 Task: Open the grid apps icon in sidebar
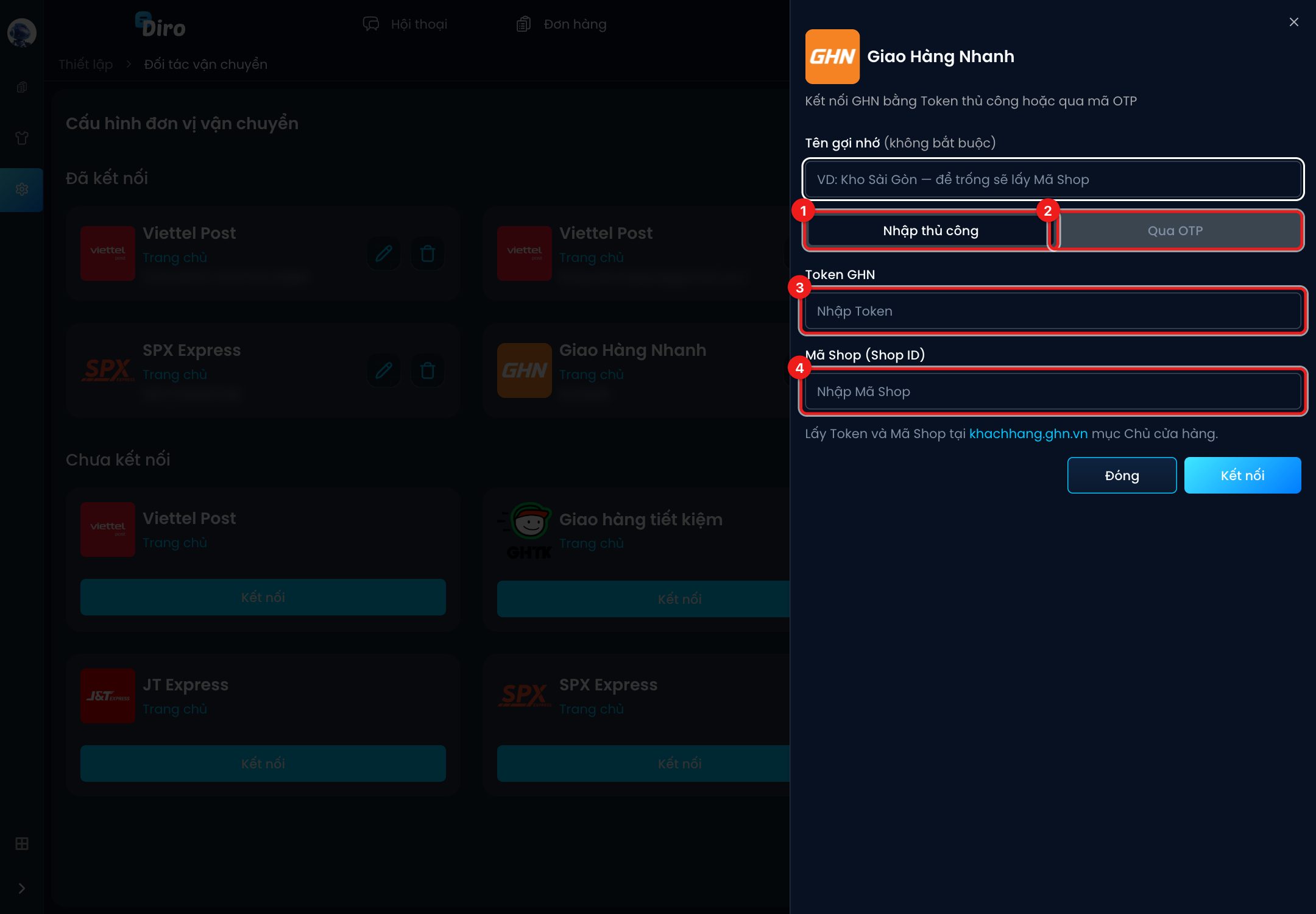click(x=22, y=844)
